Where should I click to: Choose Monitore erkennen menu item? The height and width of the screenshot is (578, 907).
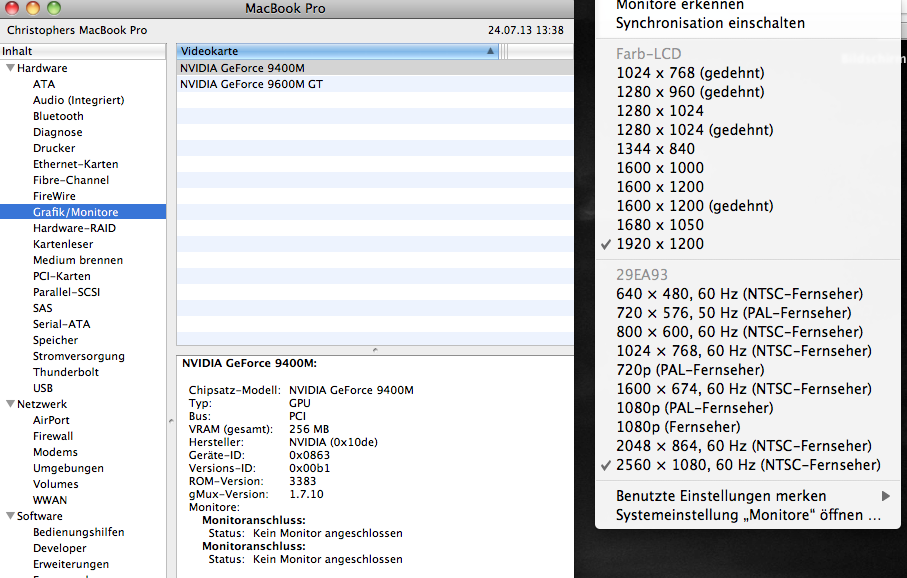point(680,5)
